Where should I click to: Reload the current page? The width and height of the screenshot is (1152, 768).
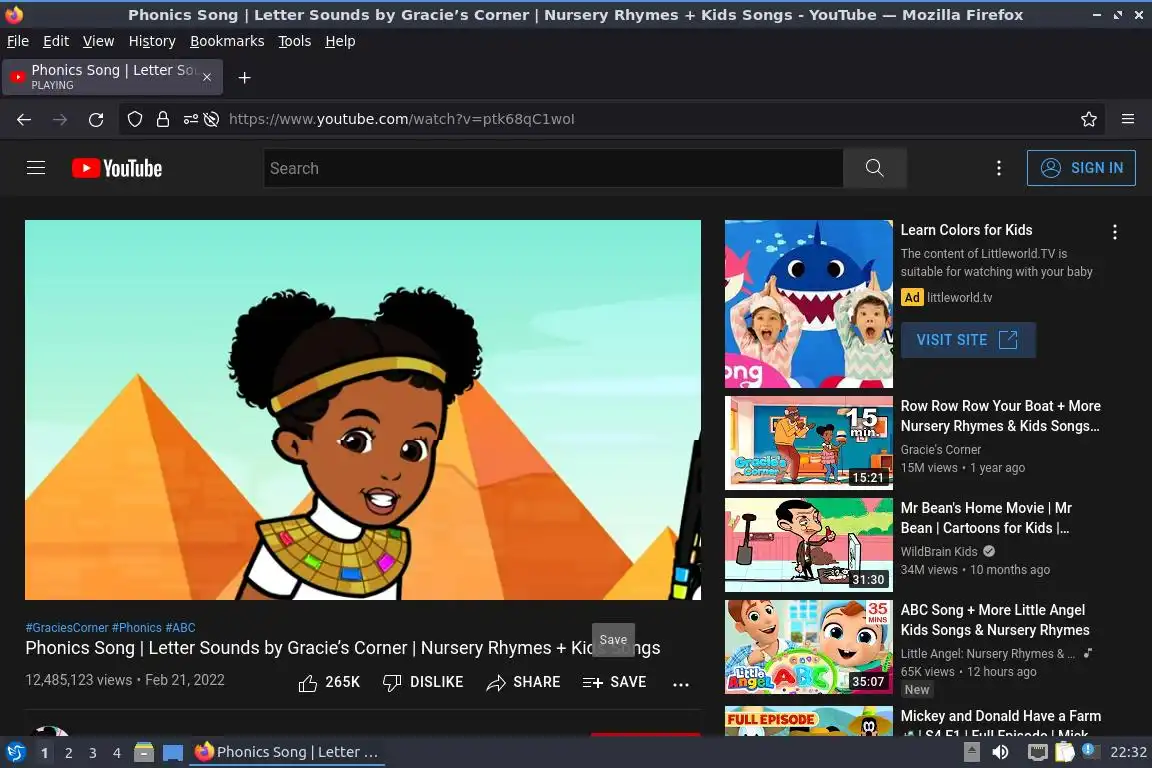(96, 120)
